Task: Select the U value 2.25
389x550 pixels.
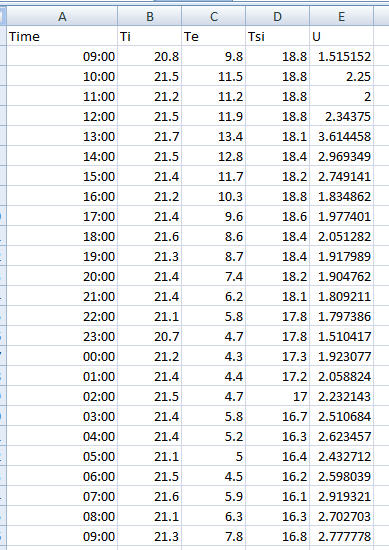Action: coord(341,76)
